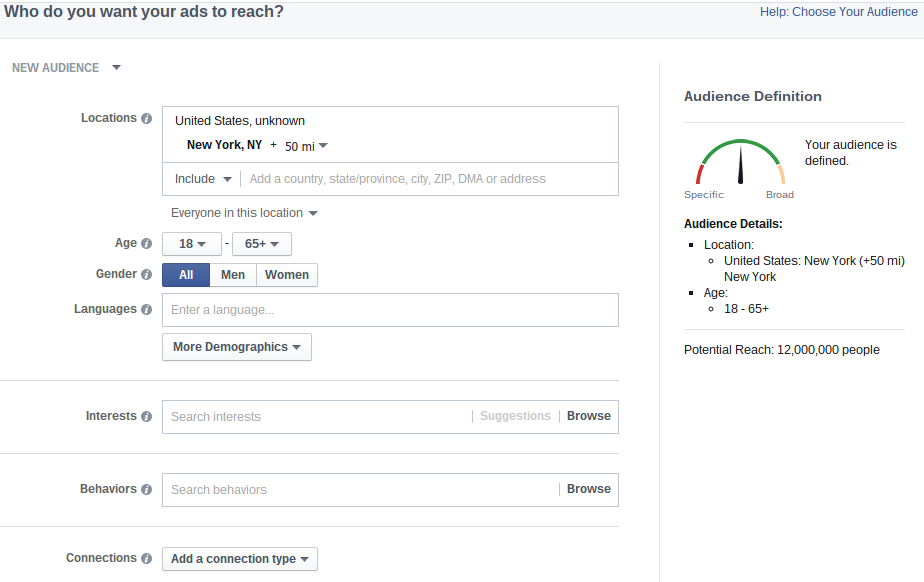Expand the 50 mi radius dropdown
Viewport: 924px width, 582px height.
tap(306, 146)
